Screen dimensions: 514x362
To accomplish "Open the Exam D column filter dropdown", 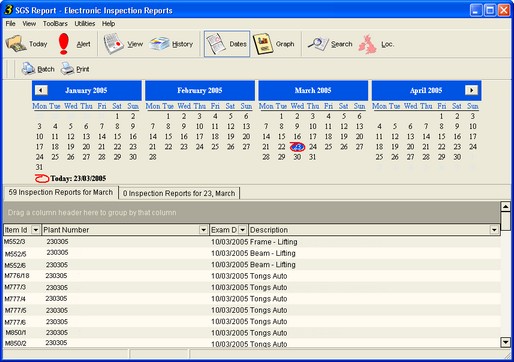I will coord(243,230).
